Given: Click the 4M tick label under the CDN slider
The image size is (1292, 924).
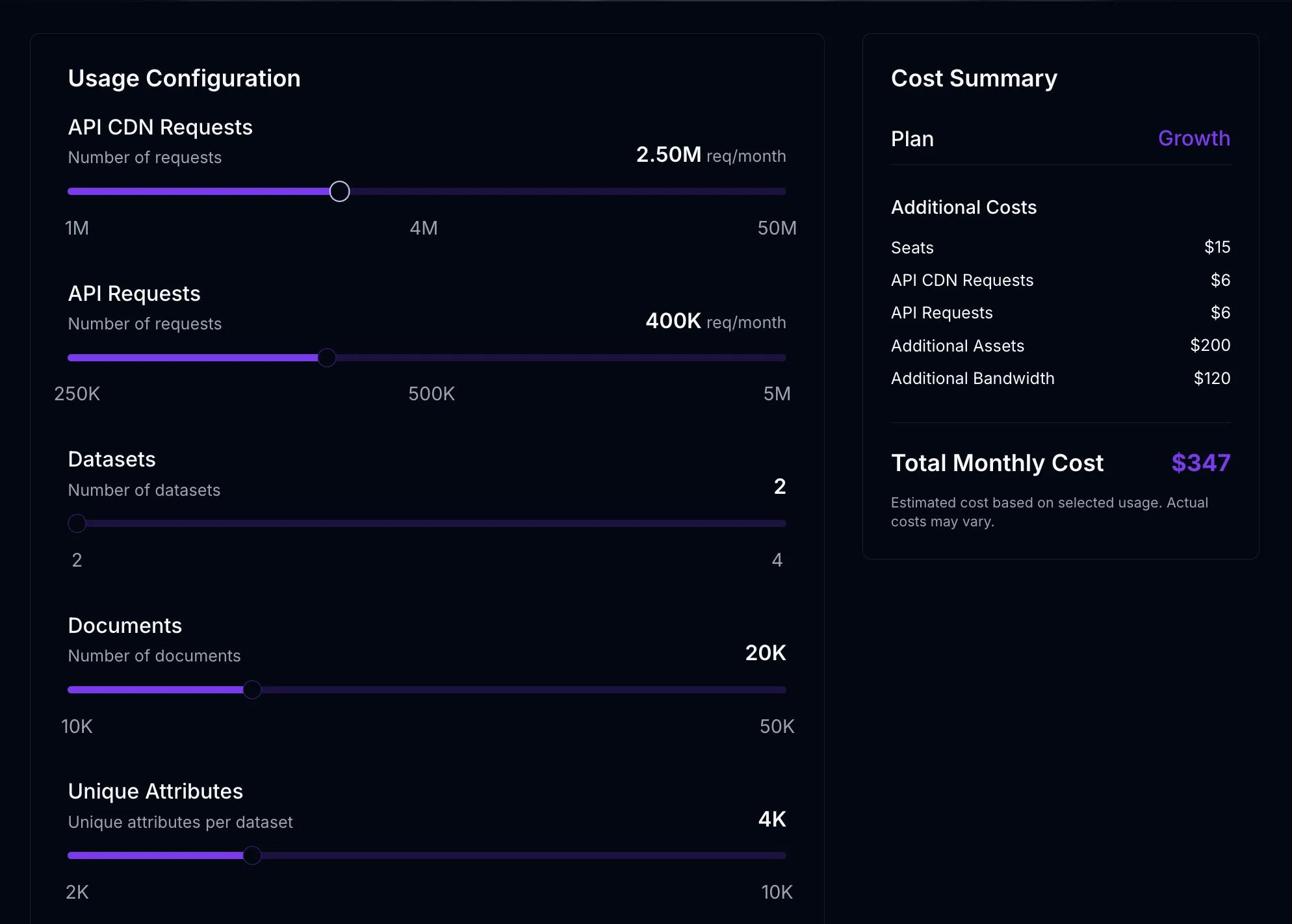Looking at the screenshot, I should 424,228.
